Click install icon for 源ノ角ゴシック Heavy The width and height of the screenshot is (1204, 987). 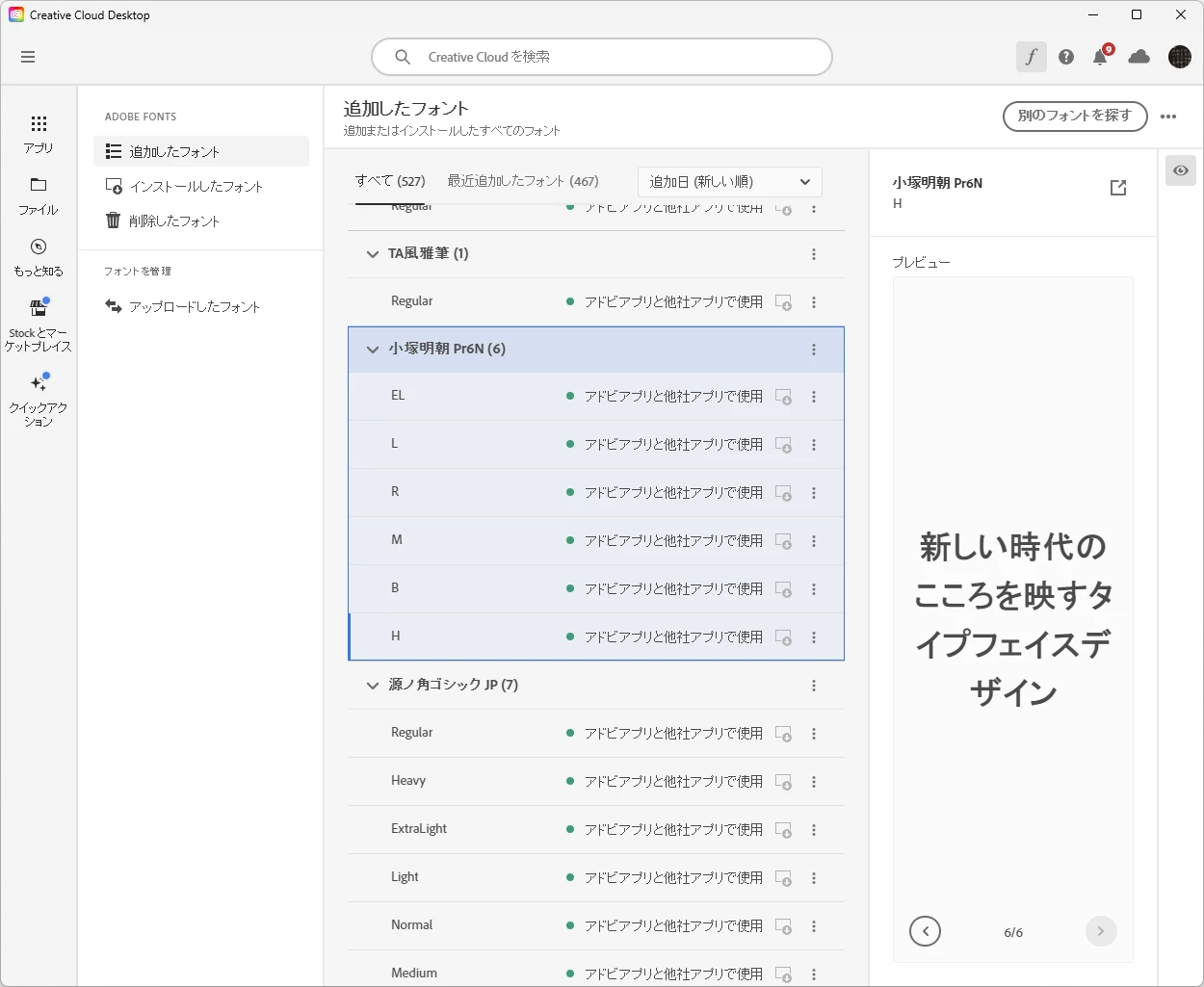click(x=784, y=782)
